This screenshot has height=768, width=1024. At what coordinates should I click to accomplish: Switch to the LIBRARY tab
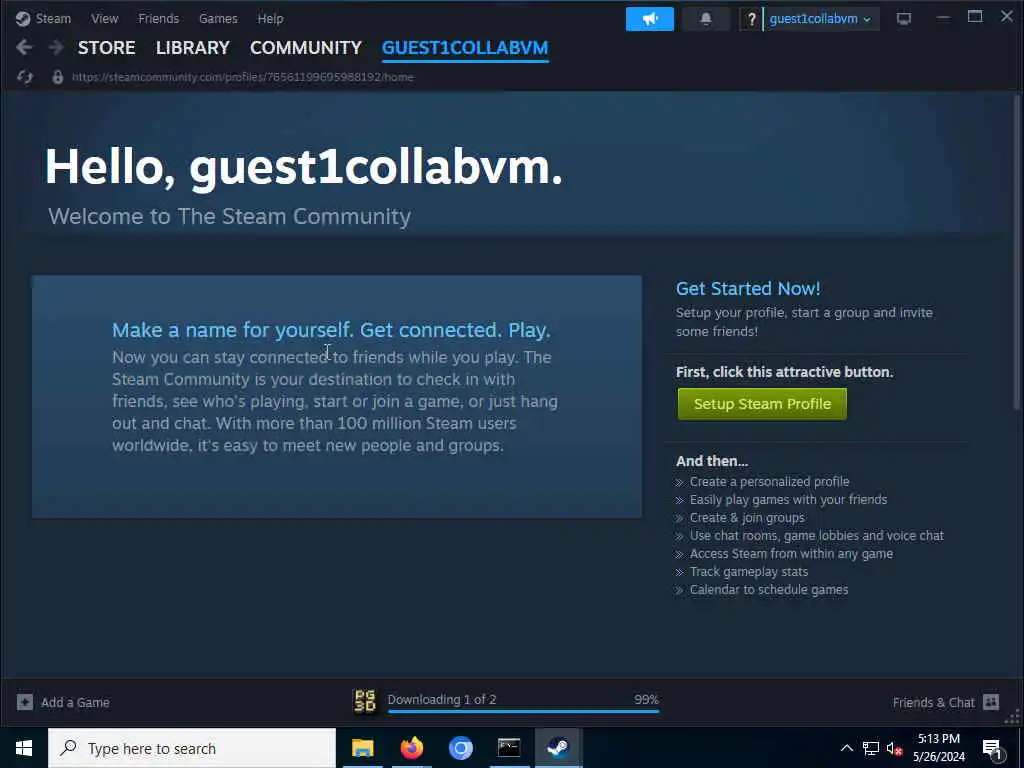(193, 48)
